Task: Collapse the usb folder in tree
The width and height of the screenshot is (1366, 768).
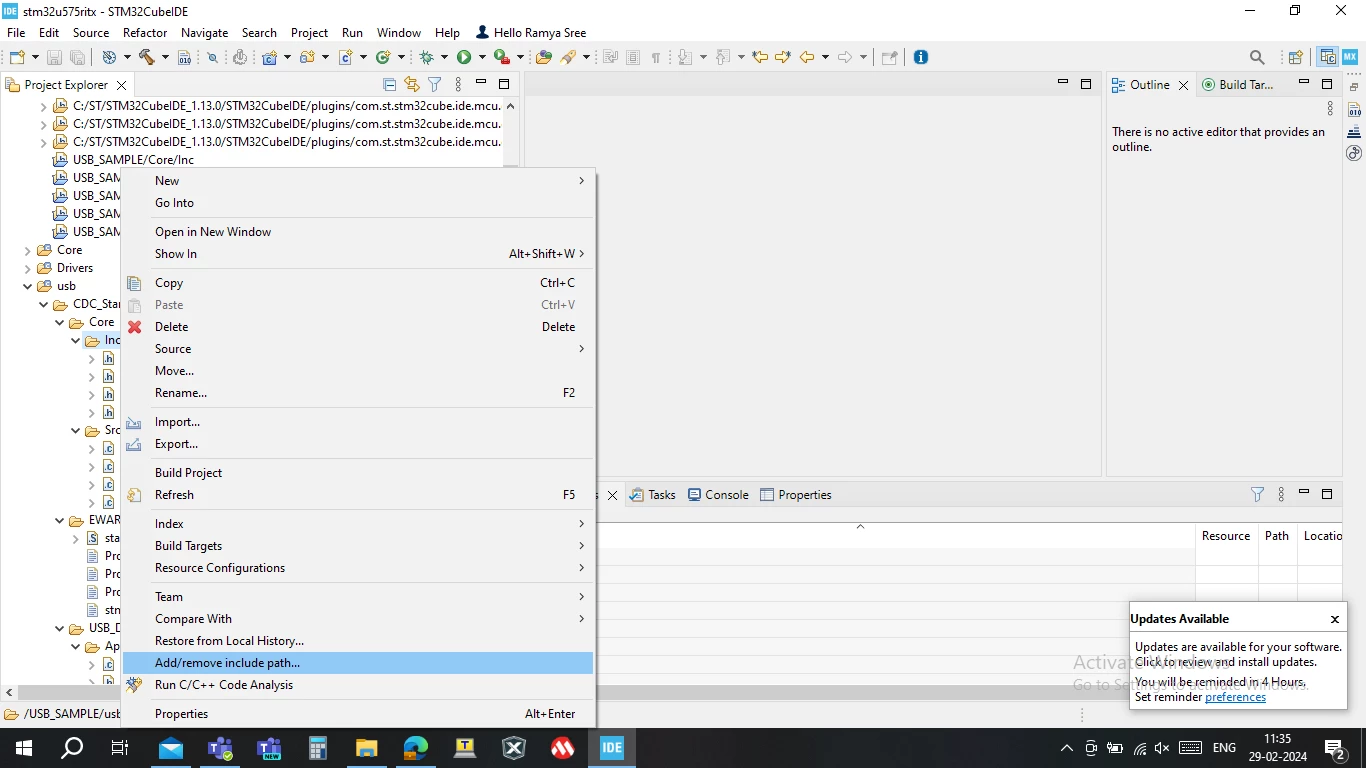Action: pyautogui.click(x=28, y=286)
